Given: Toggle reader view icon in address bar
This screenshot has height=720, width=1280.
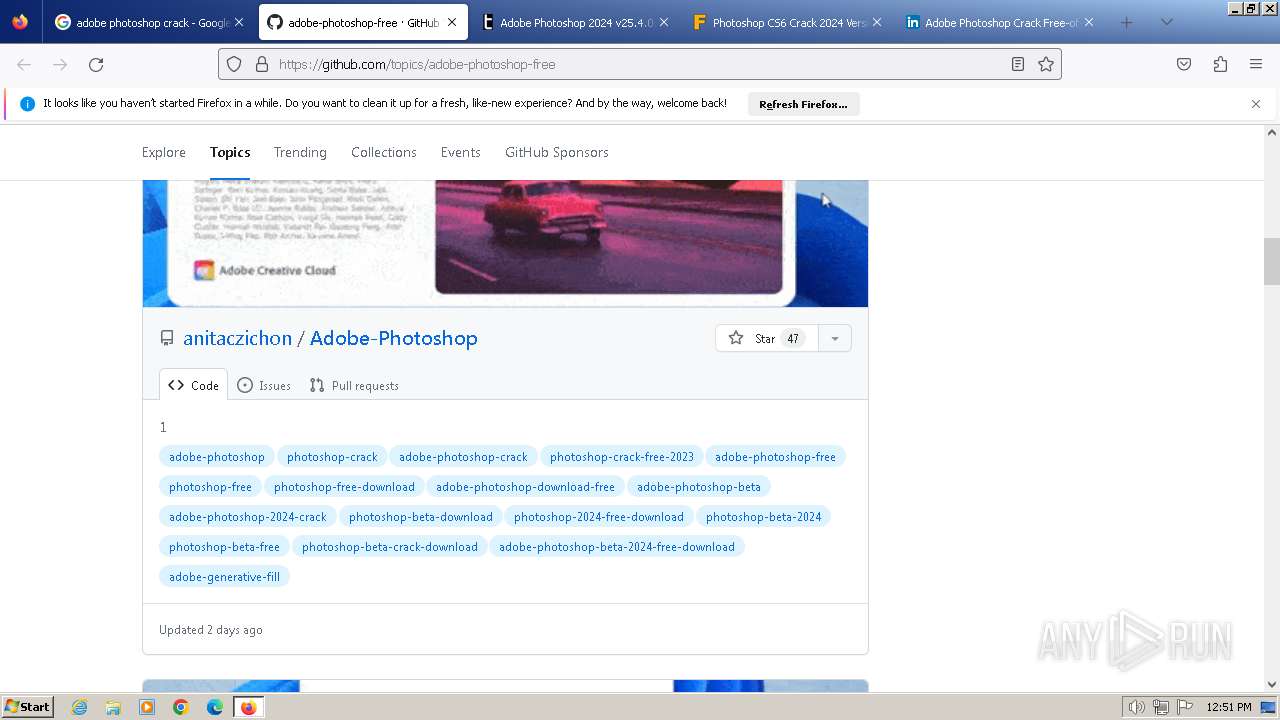Looking at the screenshot, I should point(1018,64).
